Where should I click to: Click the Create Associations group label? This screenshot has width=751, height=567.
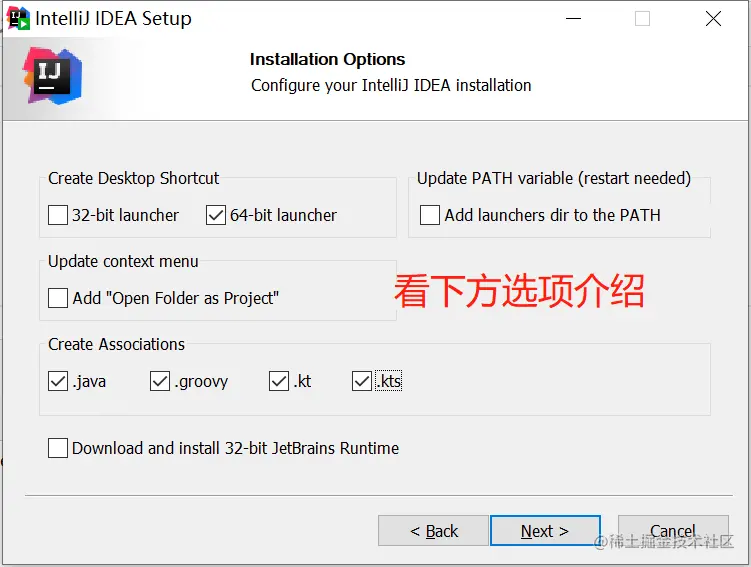point(116,344)
